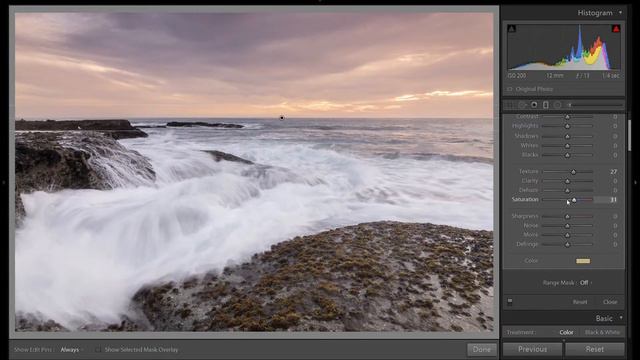640x360 pixels.
Task: Toggle the shadow clipping indicator in histogram
Action: click(511, 29)
